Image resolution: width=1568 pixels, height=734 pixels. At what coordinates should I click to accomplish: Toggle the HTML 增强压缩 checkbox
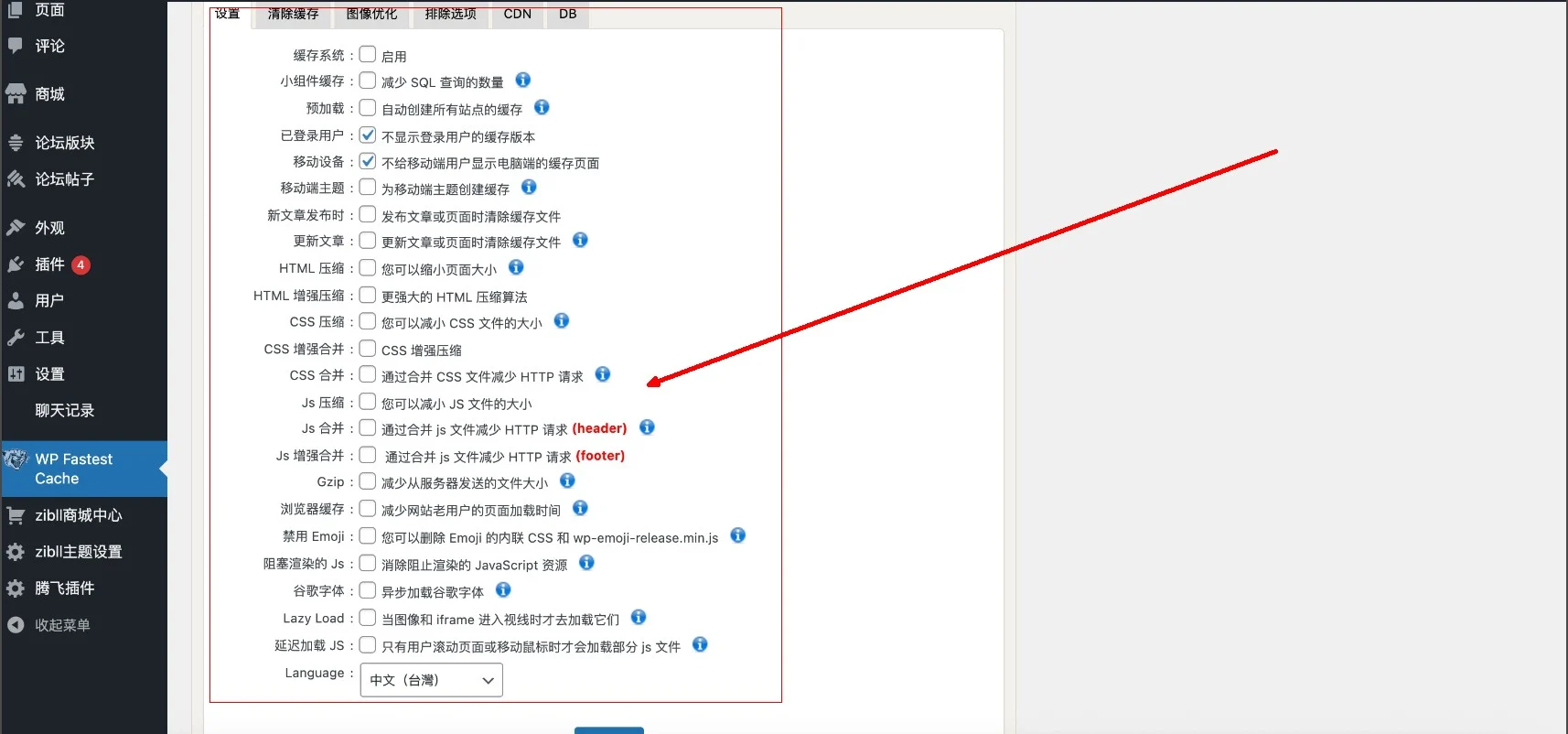(x=368, y=295)
